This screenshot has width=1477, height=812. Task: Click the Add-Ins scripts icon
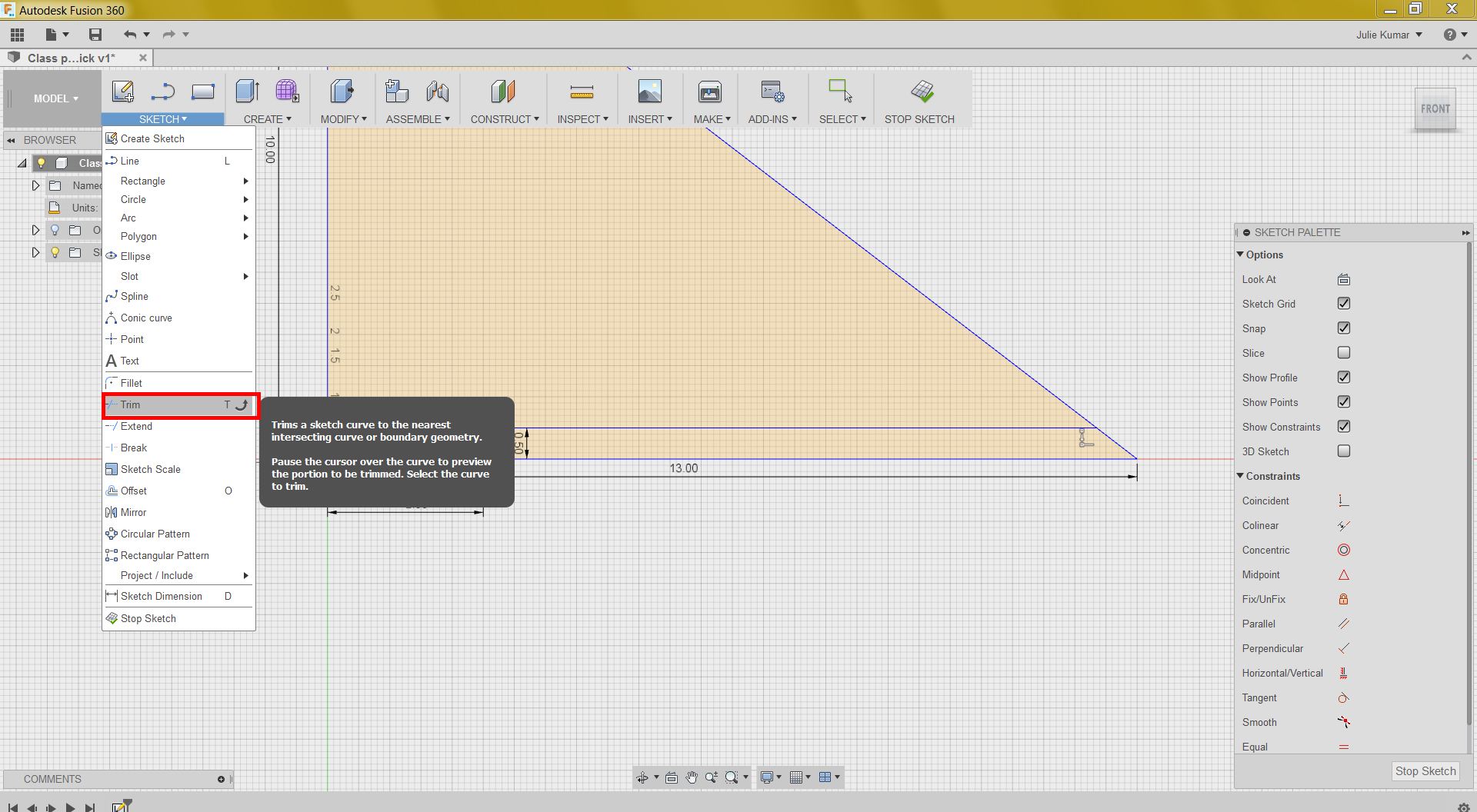[x=772, y=92]
